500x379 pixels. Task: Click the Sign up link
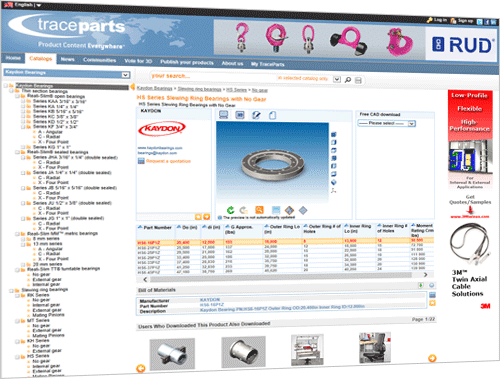tap(465, 21)
